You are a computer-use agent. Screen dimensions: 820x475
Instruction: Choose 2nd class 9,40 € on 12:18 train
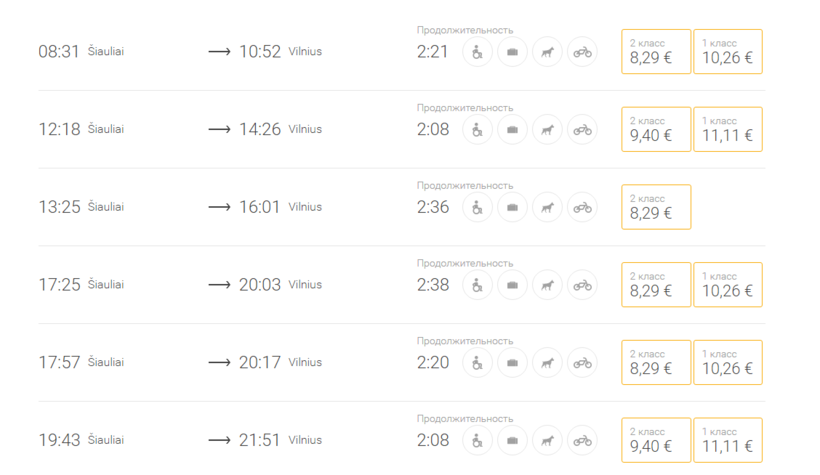point(656,130)
